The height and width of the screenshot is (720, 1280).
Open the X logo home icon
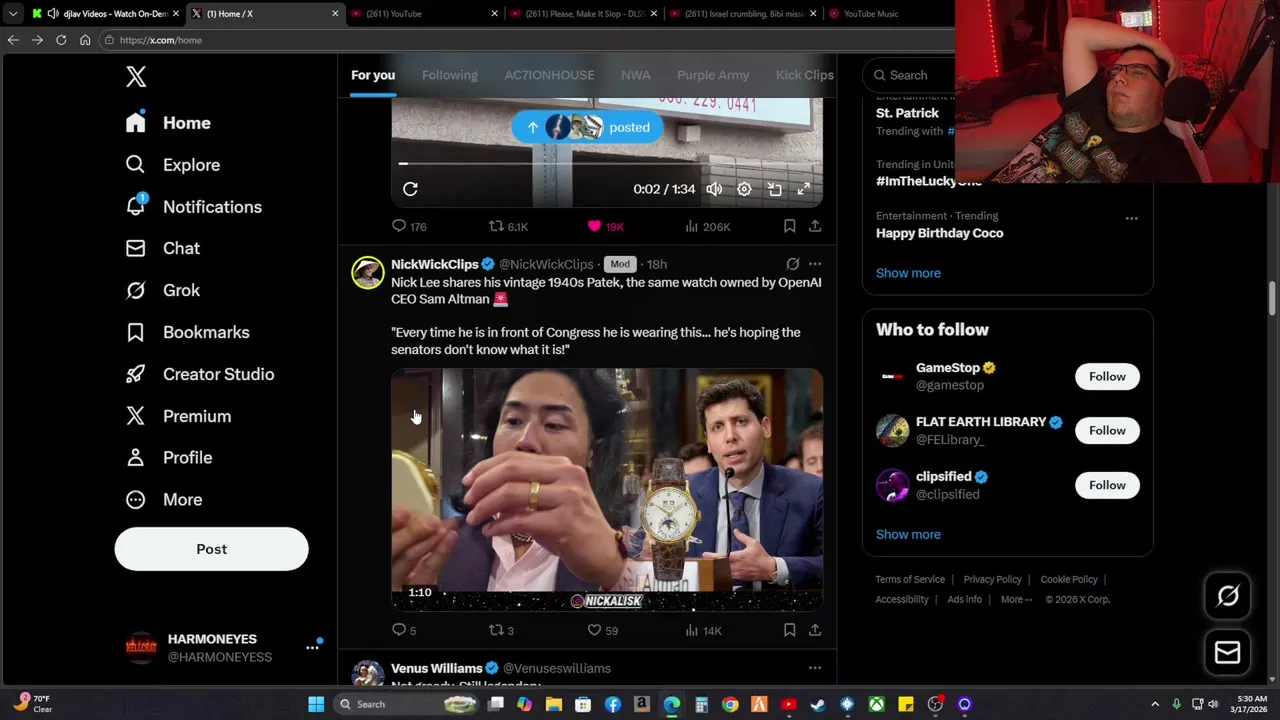coord(136,77)
